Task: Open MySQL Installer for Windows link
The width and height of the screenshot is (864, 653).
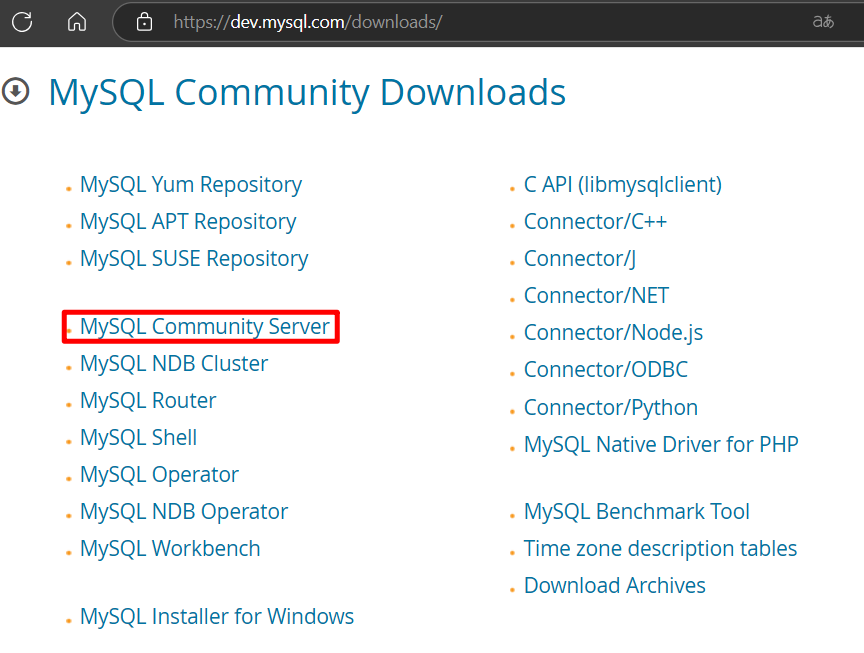Action: coord(217,616)
